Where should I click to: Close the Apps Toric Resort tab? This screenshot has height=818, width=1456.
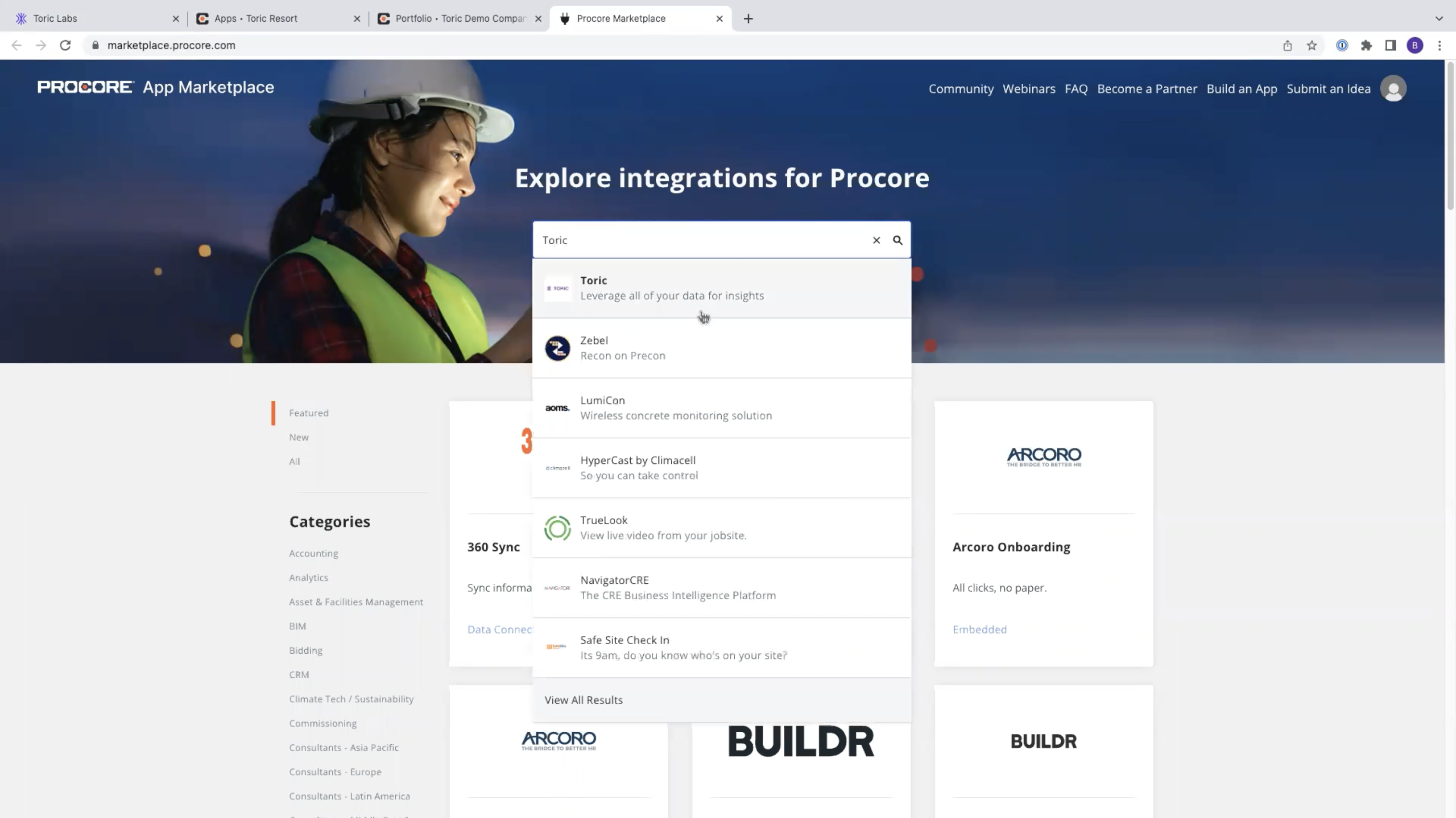[357, 19]
